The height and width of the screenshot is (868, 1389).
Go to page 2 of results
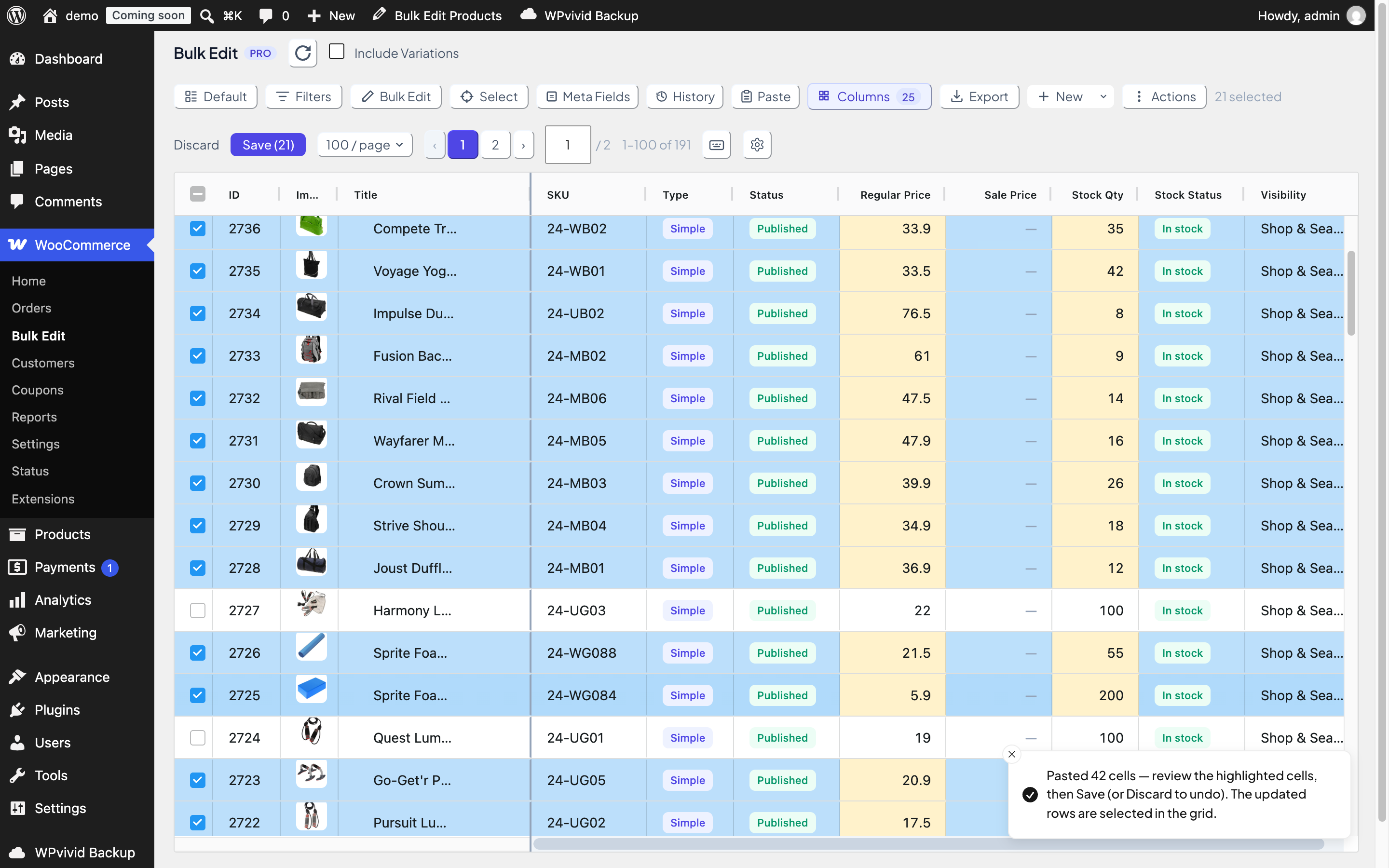[x=495, y=145]
